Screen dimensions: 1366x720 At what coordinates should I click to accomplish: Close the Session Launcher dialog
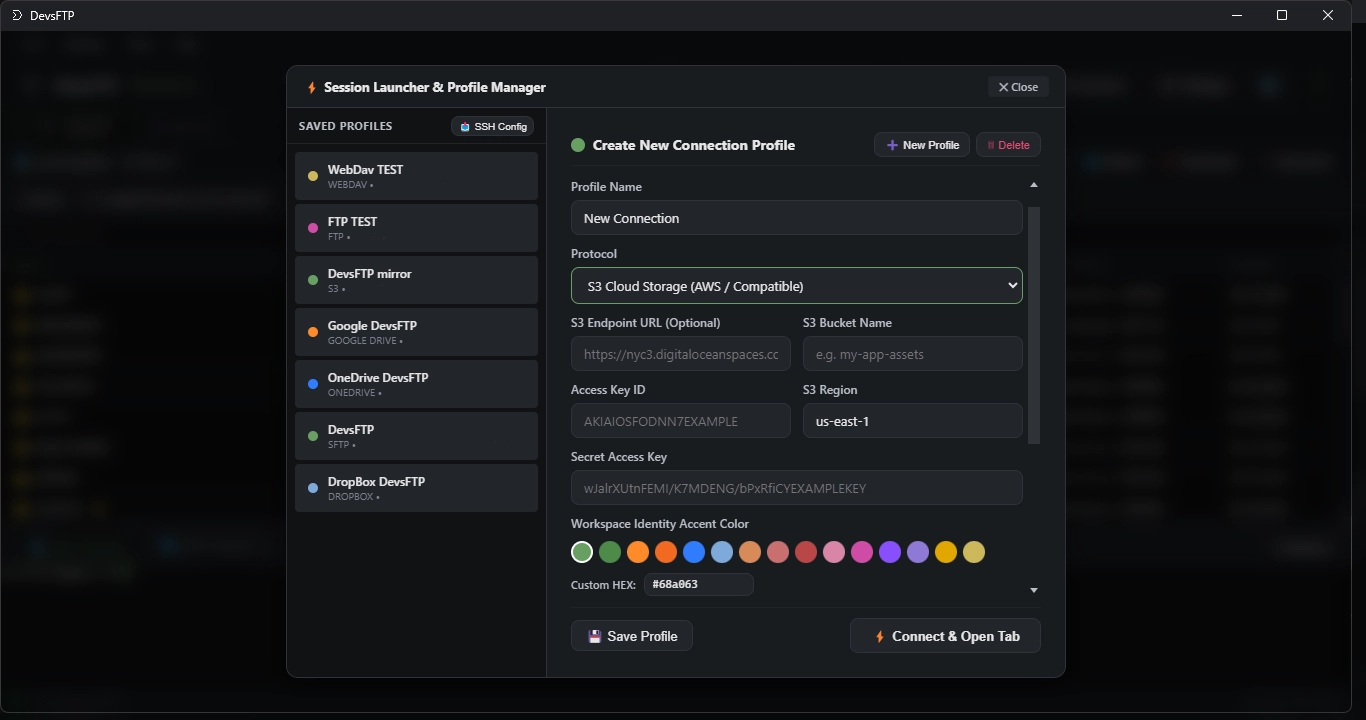[x=1018, y=87]
